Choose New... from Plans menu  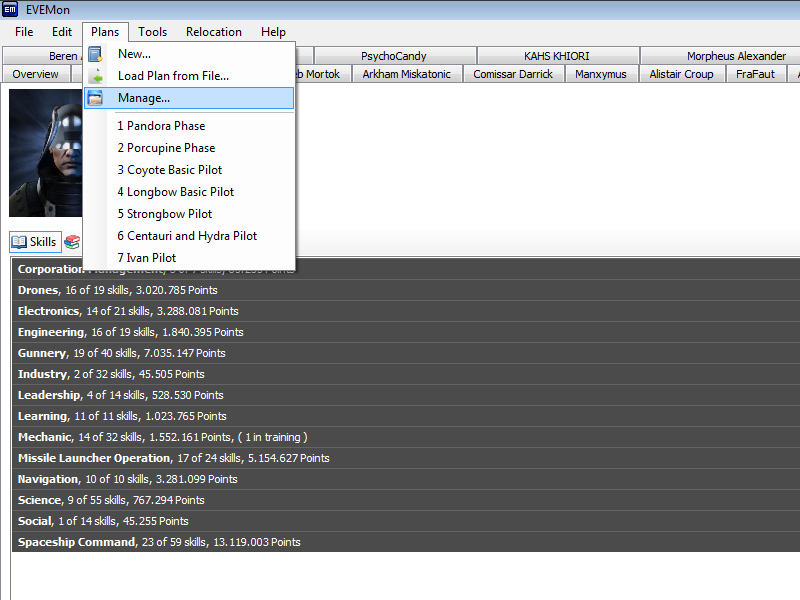[189, 54]
